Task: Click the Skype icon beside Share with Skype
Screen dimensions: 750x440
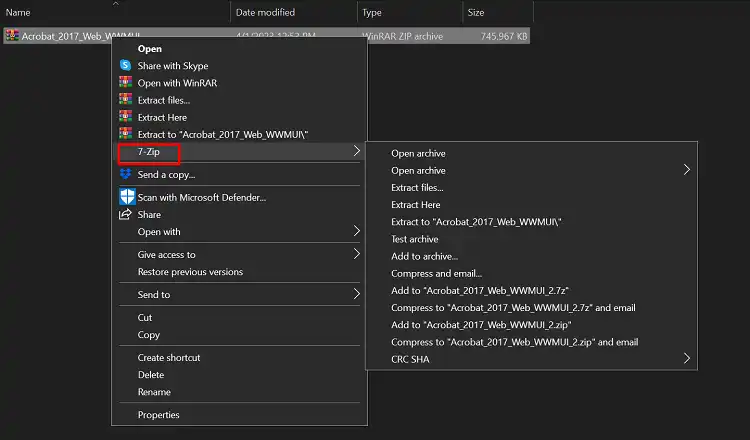Action: click(x=125, y=65)
